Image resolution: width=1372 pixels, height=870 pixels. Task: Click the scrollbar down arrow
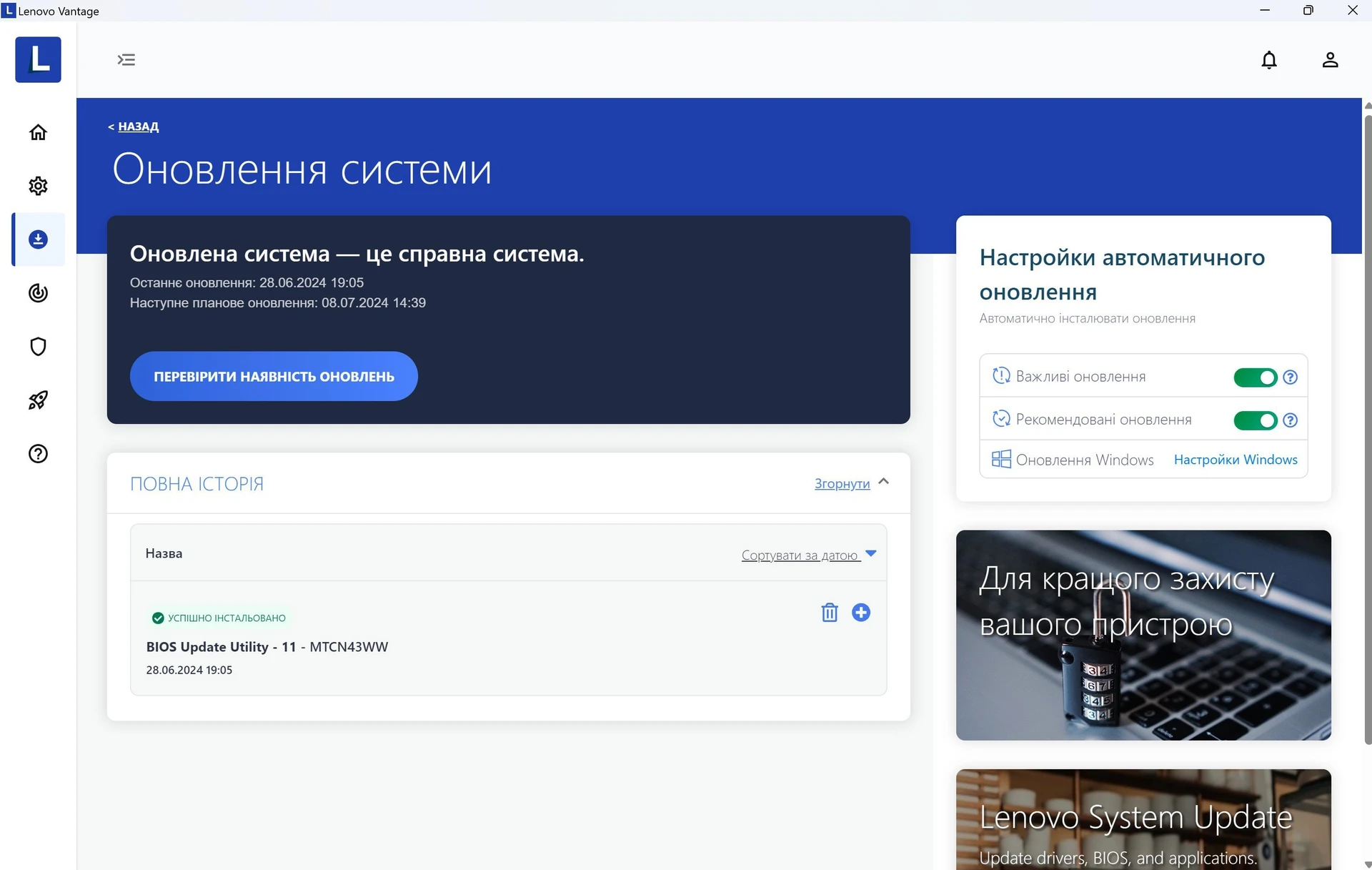[1368, 864]
